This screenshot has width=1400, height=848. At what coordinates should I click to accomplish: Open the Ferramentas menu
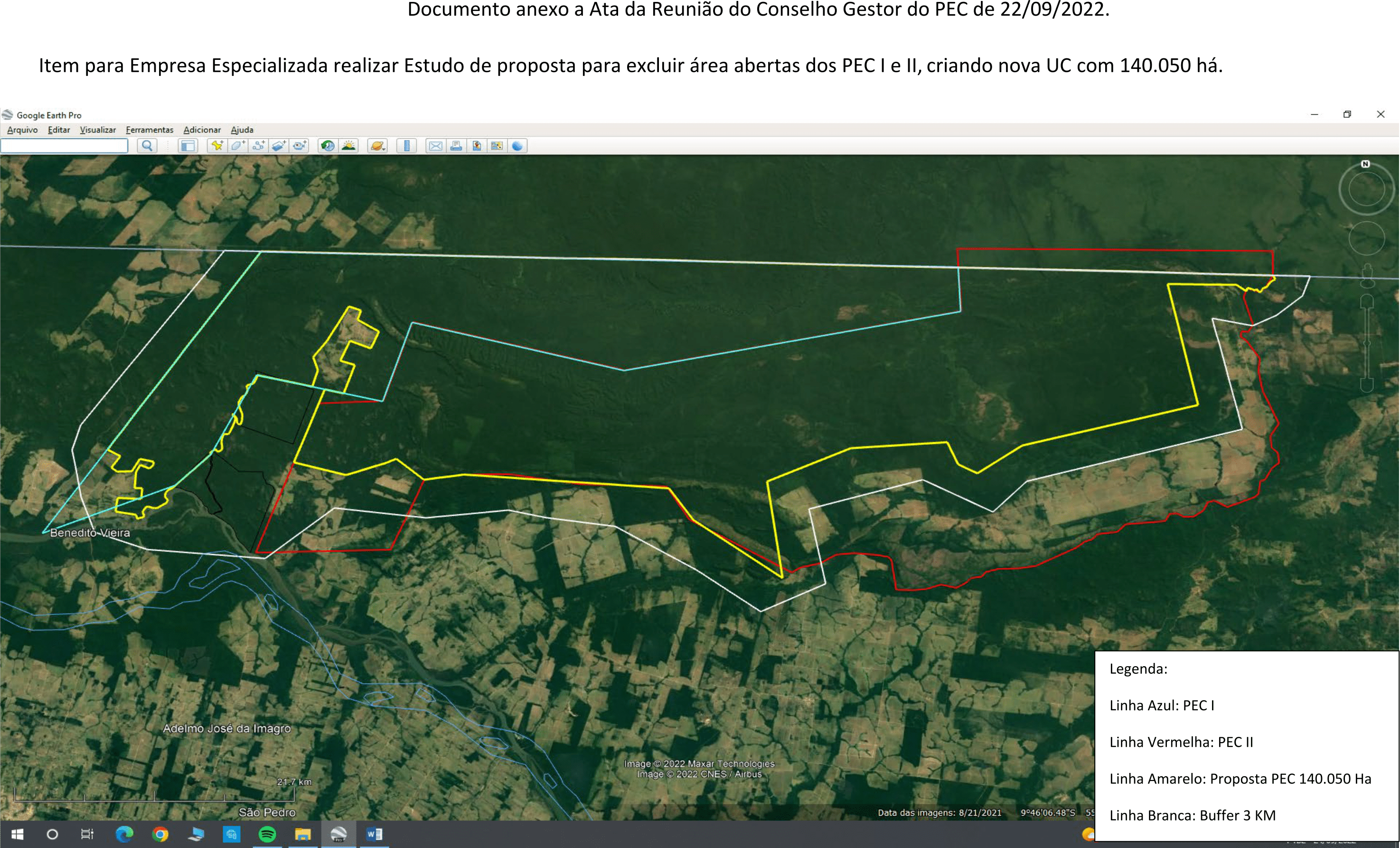tap(150, 130)
